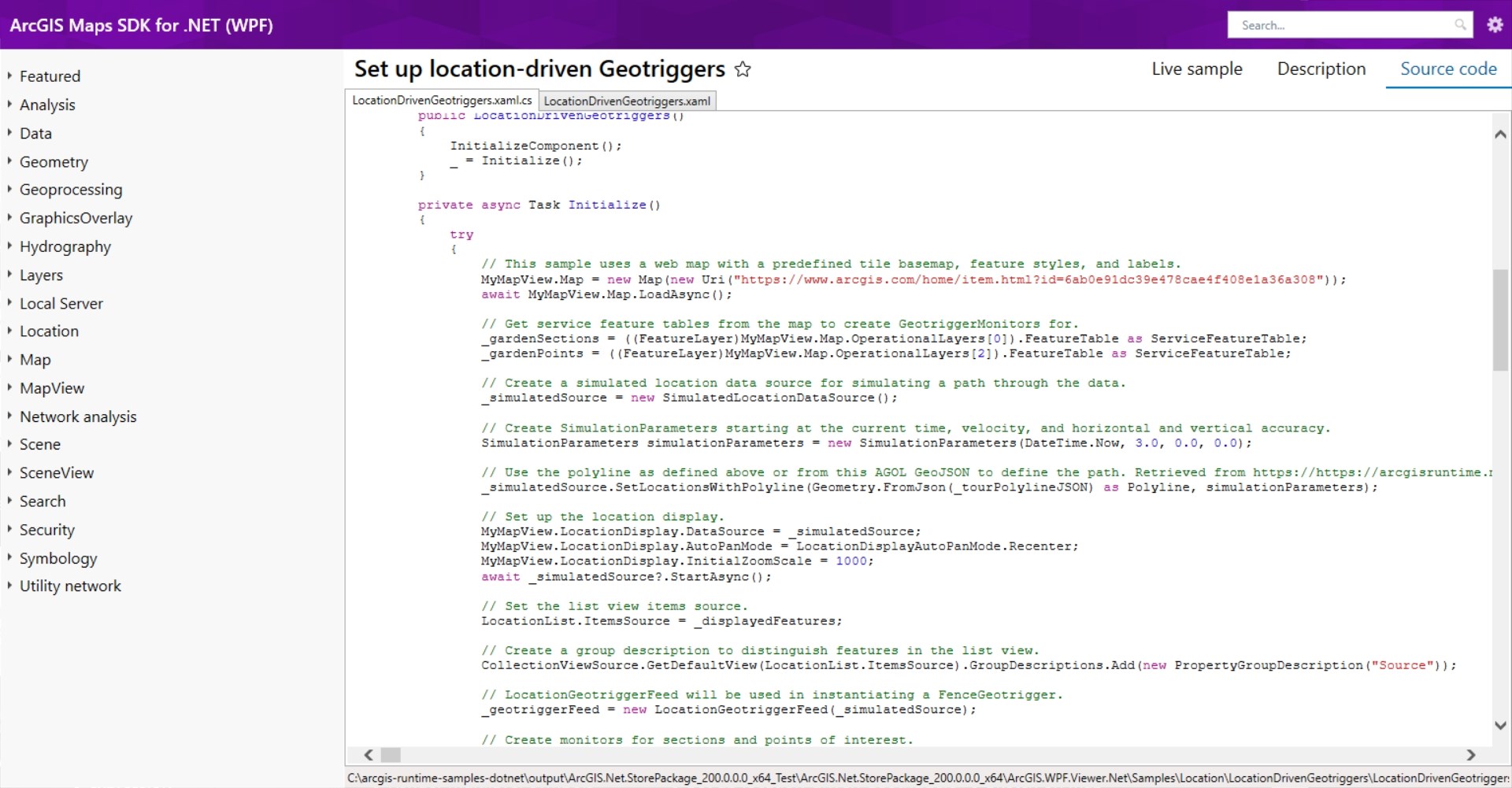Select the Security category
Screen dimensions: 1512x788
tap(47, 530)
